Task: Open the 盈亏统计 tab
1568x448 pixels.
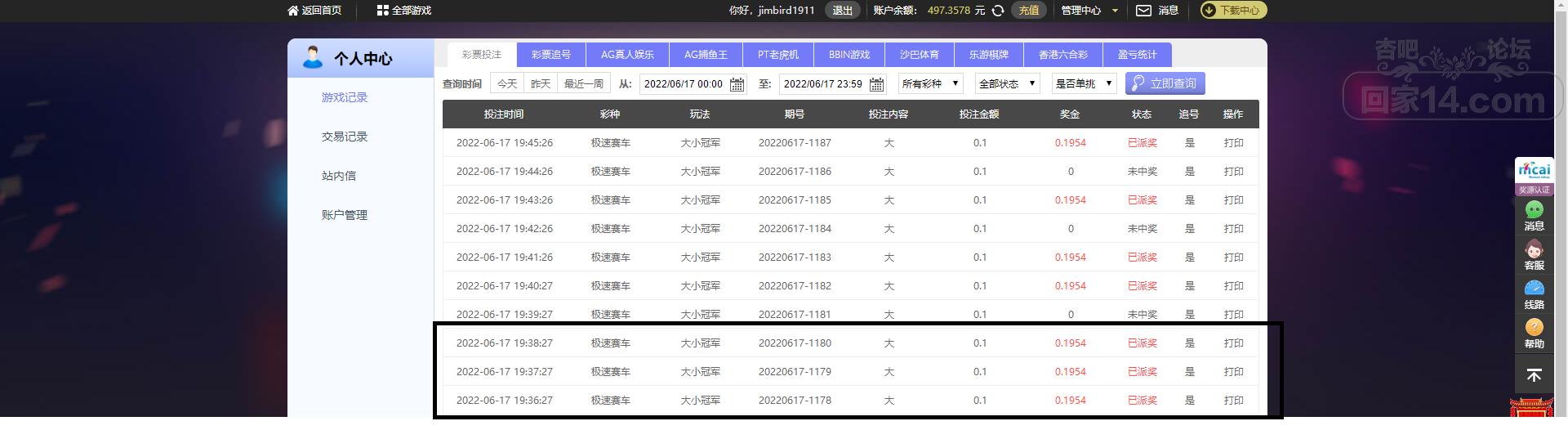Action: pyautogui.click(x=1138, y=55)
